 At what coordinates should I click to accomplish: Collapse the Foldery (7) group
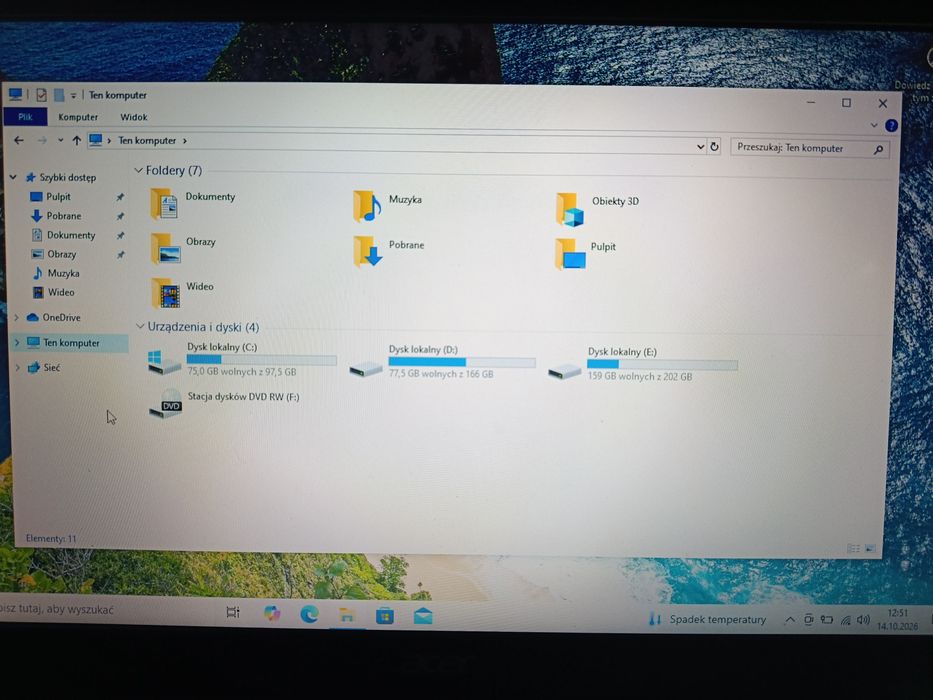[139, 170]
